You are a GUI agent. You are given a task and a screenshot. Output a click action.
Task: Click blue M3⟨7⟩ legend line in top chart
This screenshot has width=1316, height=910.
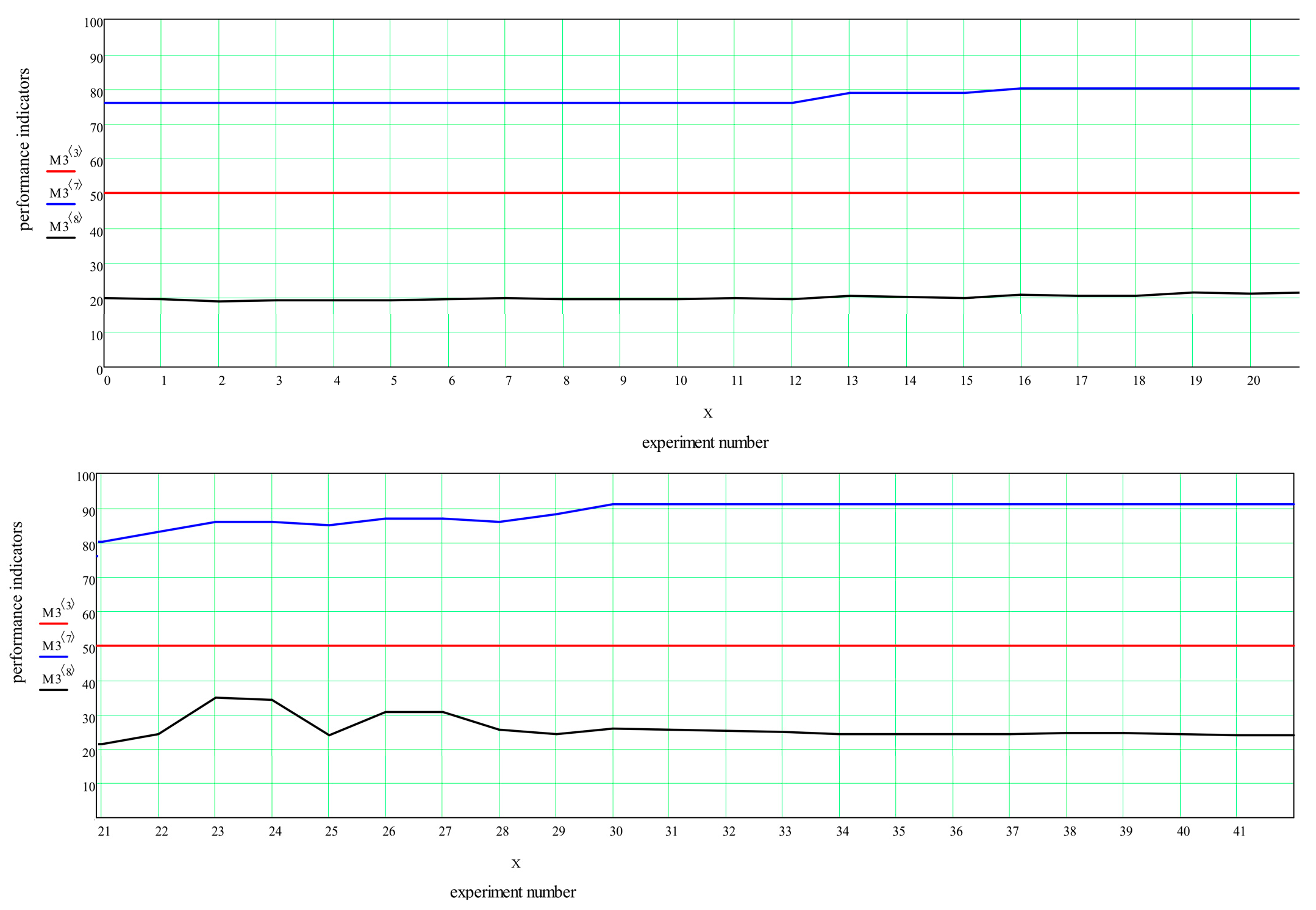click(61, 204)
